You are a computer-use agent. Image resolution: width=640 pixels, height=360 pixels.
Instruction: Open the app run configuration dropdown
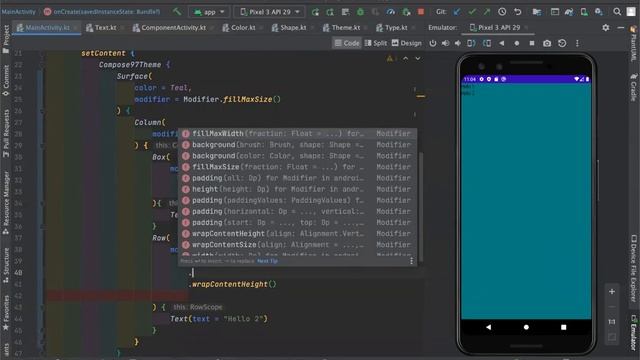(x=210, y=12)
